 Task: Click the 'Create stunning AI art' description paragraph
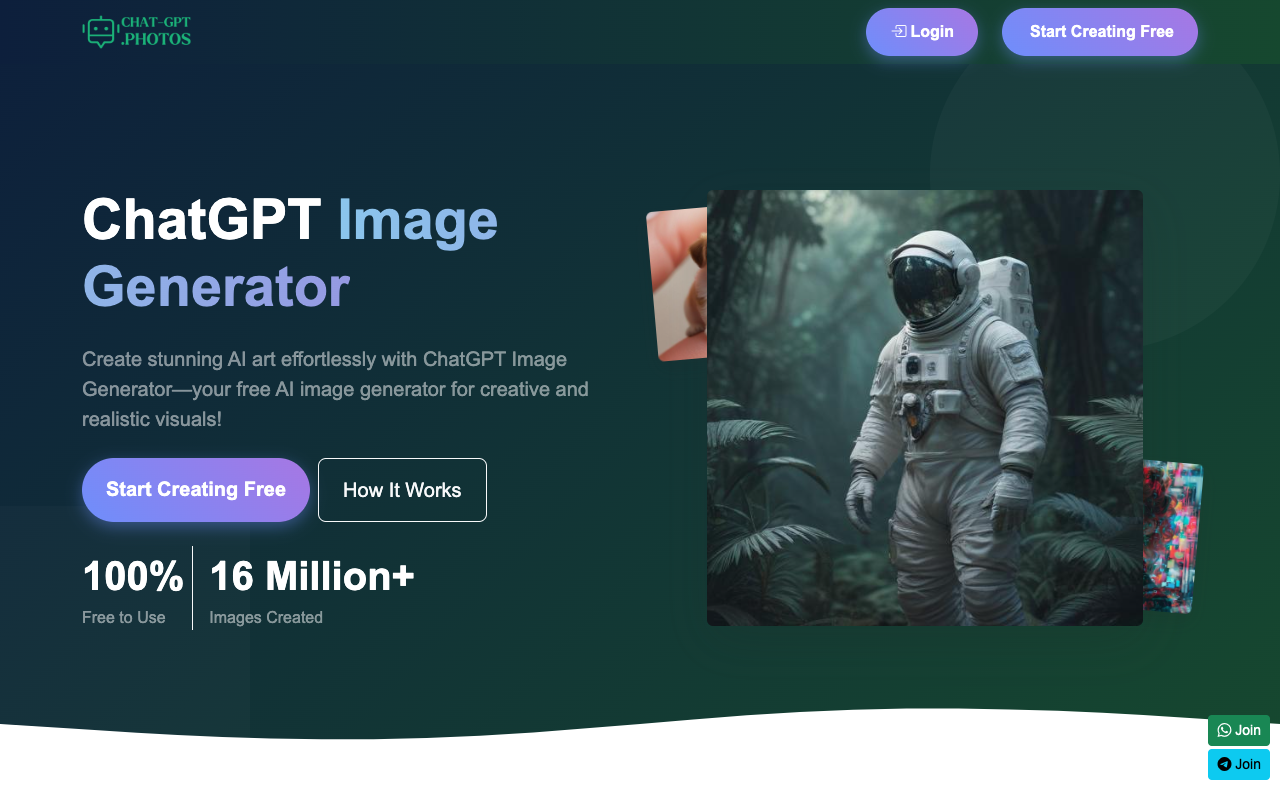[x=335, y=389]
